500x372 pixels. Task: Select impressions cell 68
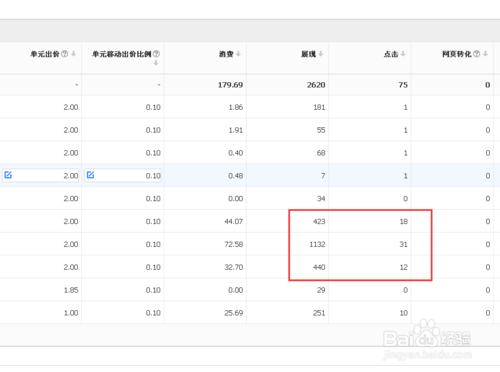pyautogui.click(x=321, y=153)
